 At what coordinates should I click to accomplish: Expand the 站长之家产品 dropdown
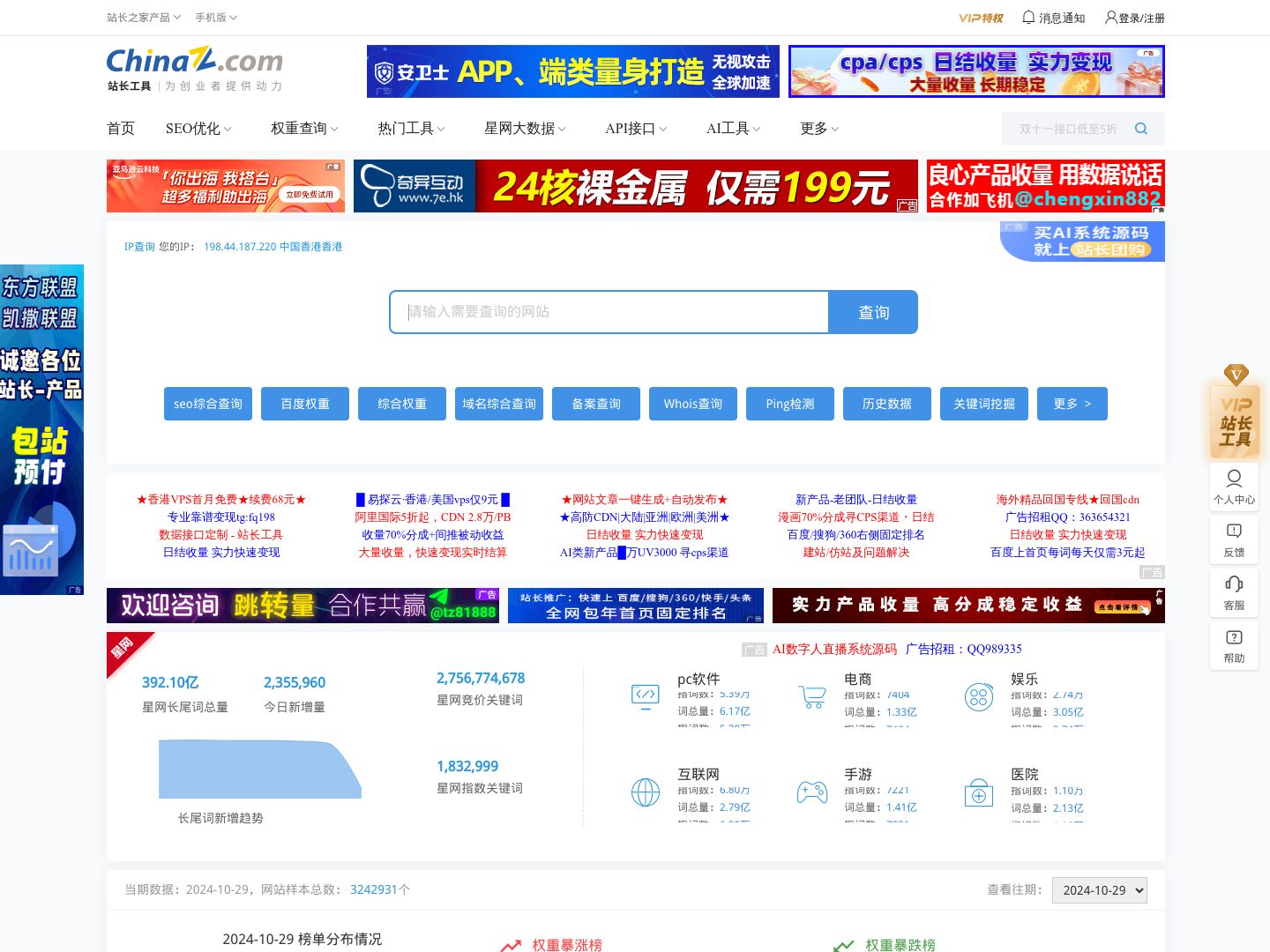[144, 18]
